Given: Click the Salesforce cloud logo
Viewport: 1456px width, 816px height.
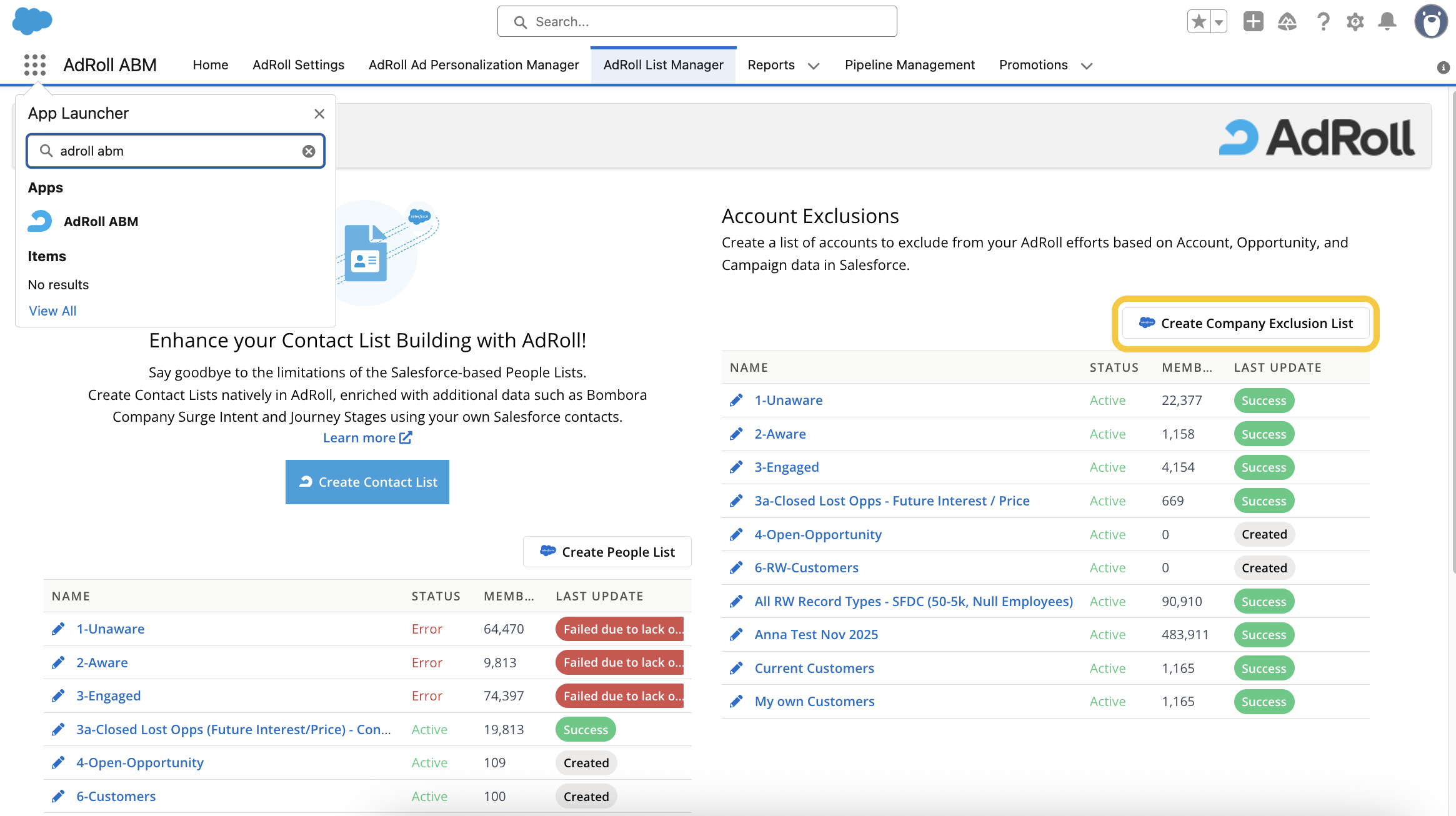Looking at the screenshot, I should (x=32, y=21).
